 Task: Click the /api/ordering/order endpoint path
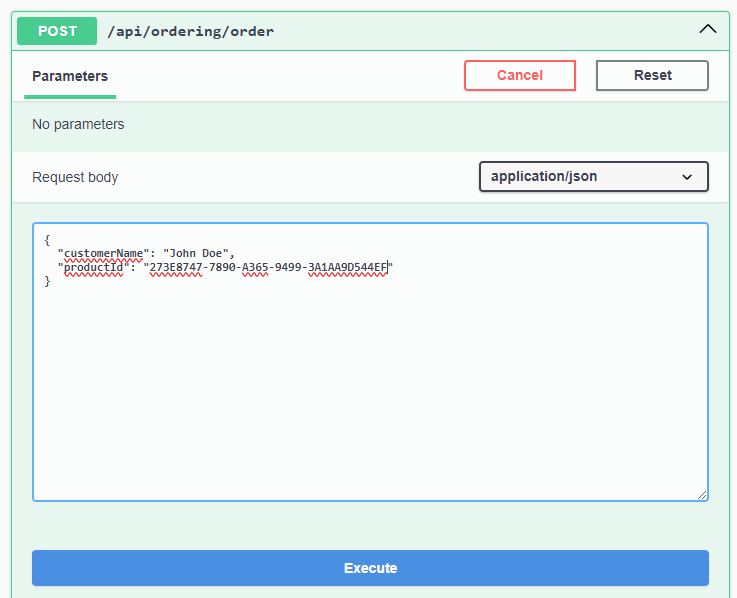pos(190,31)
